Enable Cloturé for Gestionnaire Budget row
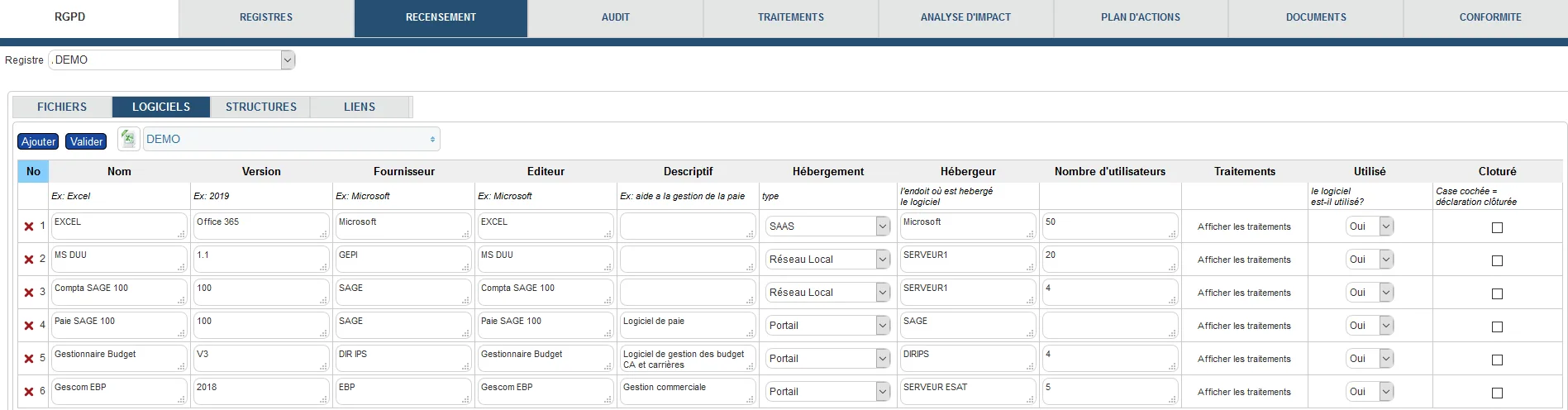This screenshot has width=1568, height=410. click(x=1497, y=360)
